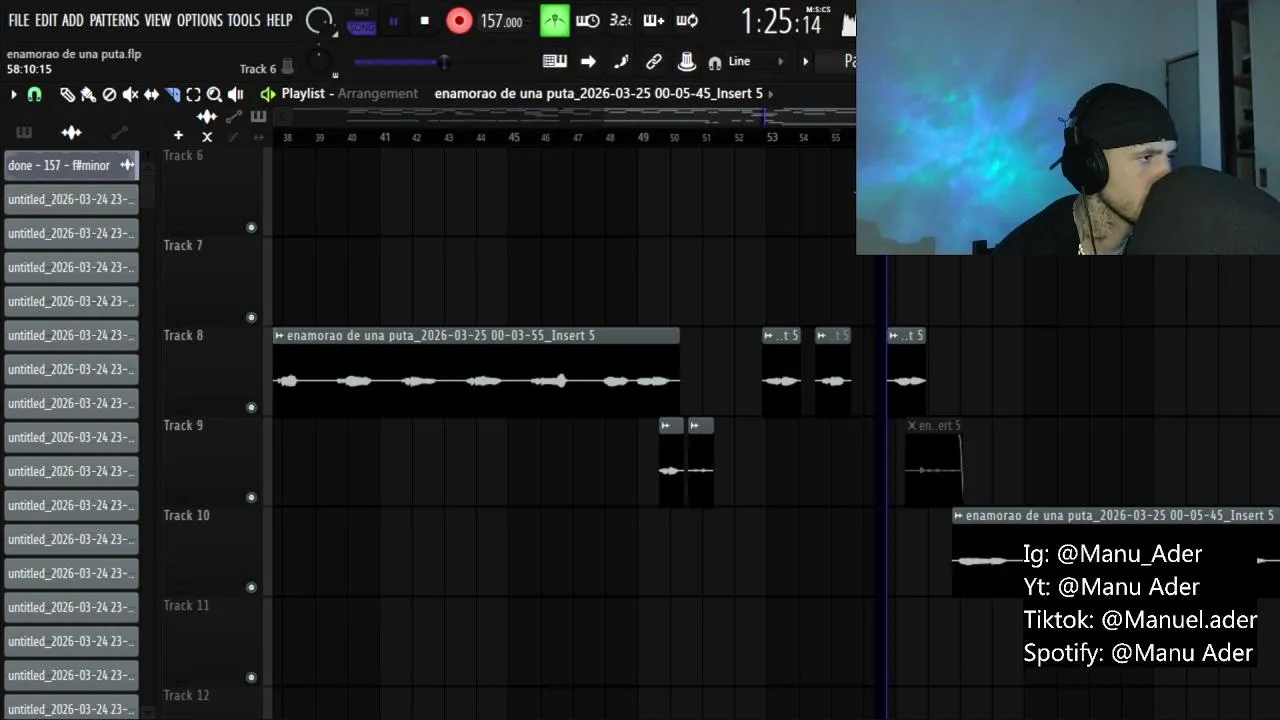Click the link chain icon

654,62
